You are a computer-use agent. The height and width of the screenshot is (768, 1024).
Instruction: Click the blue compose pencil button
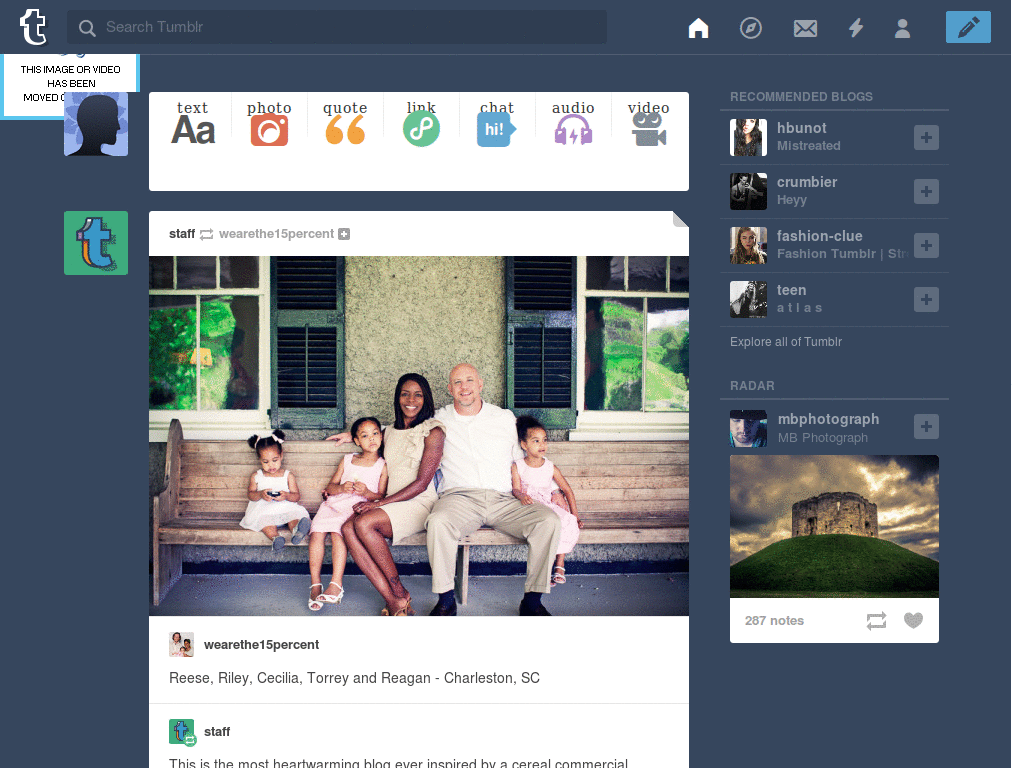(968, 27)
